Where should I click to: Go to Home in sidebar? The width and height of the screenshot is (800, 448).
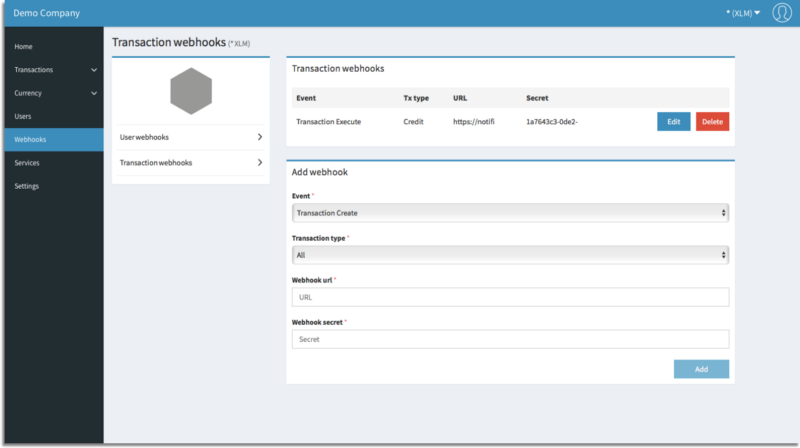click(23, 46)
